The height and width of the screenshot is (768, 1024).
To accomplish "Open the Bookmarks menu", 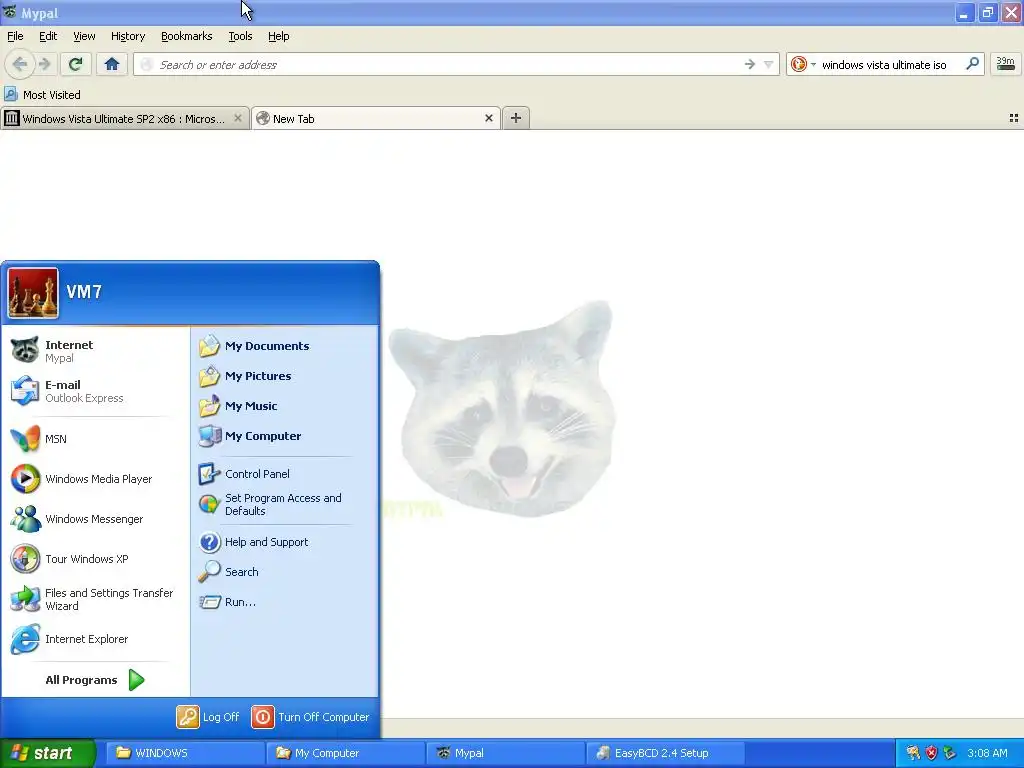I will (187, 36).
